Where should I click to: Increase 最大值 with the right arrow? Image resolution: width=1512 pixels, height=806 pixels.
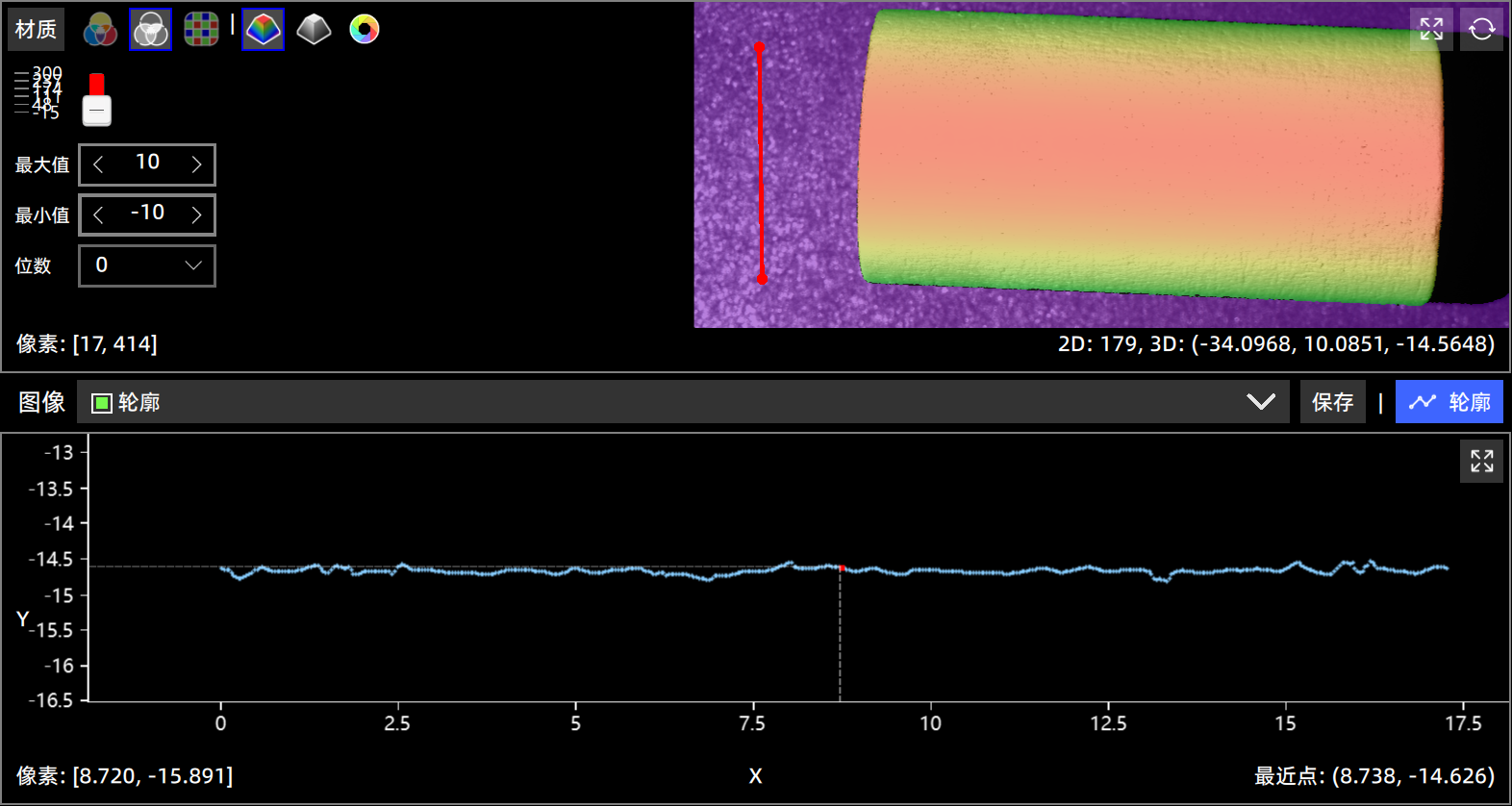(x=196, y=164)
